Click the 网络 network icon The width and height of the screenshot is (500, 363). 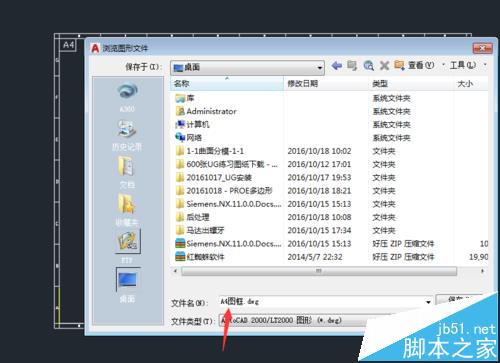tap(180, 137)
